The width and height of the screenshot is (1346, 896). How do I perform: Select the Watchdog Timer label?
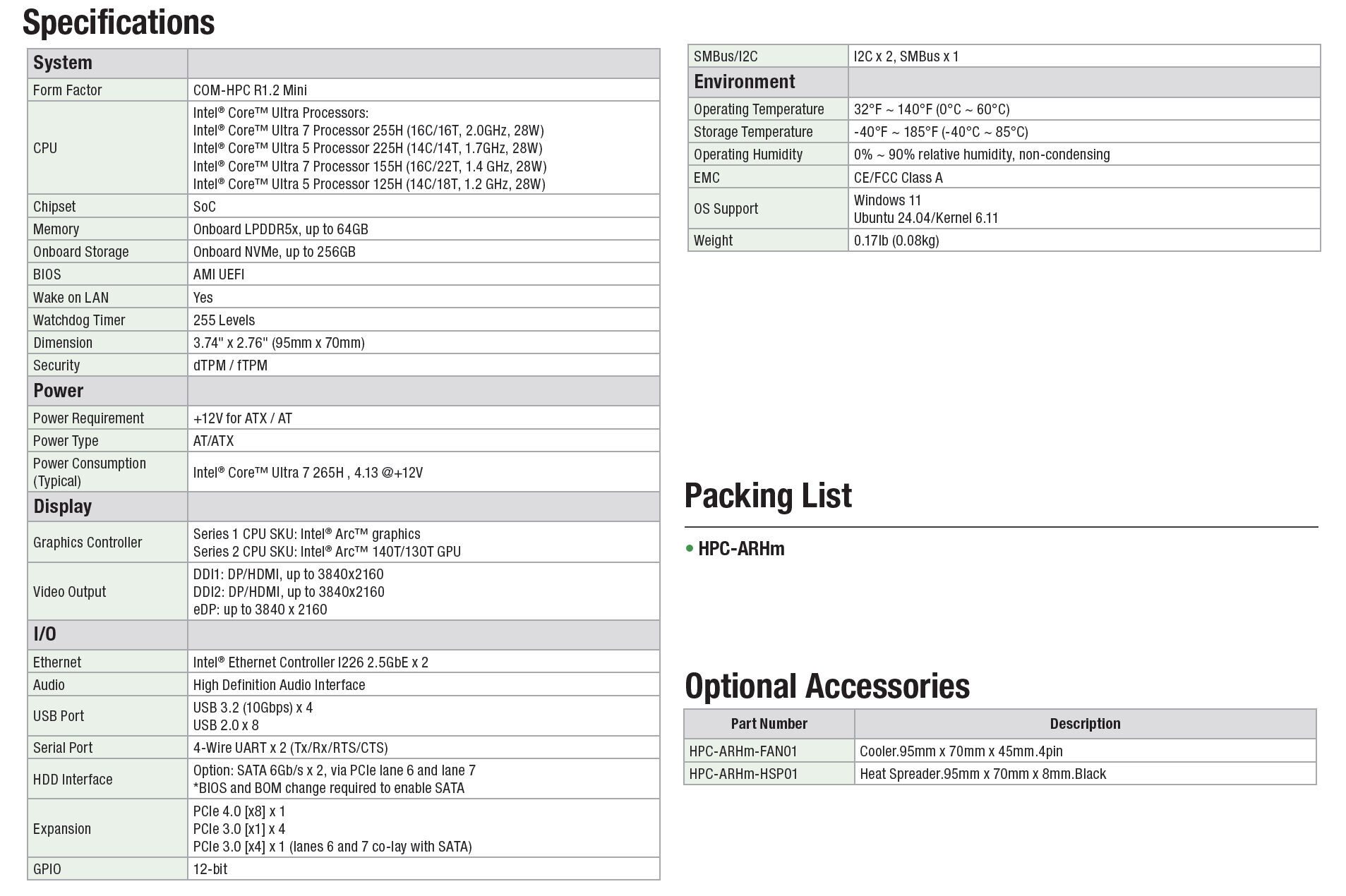pos(79,320)
